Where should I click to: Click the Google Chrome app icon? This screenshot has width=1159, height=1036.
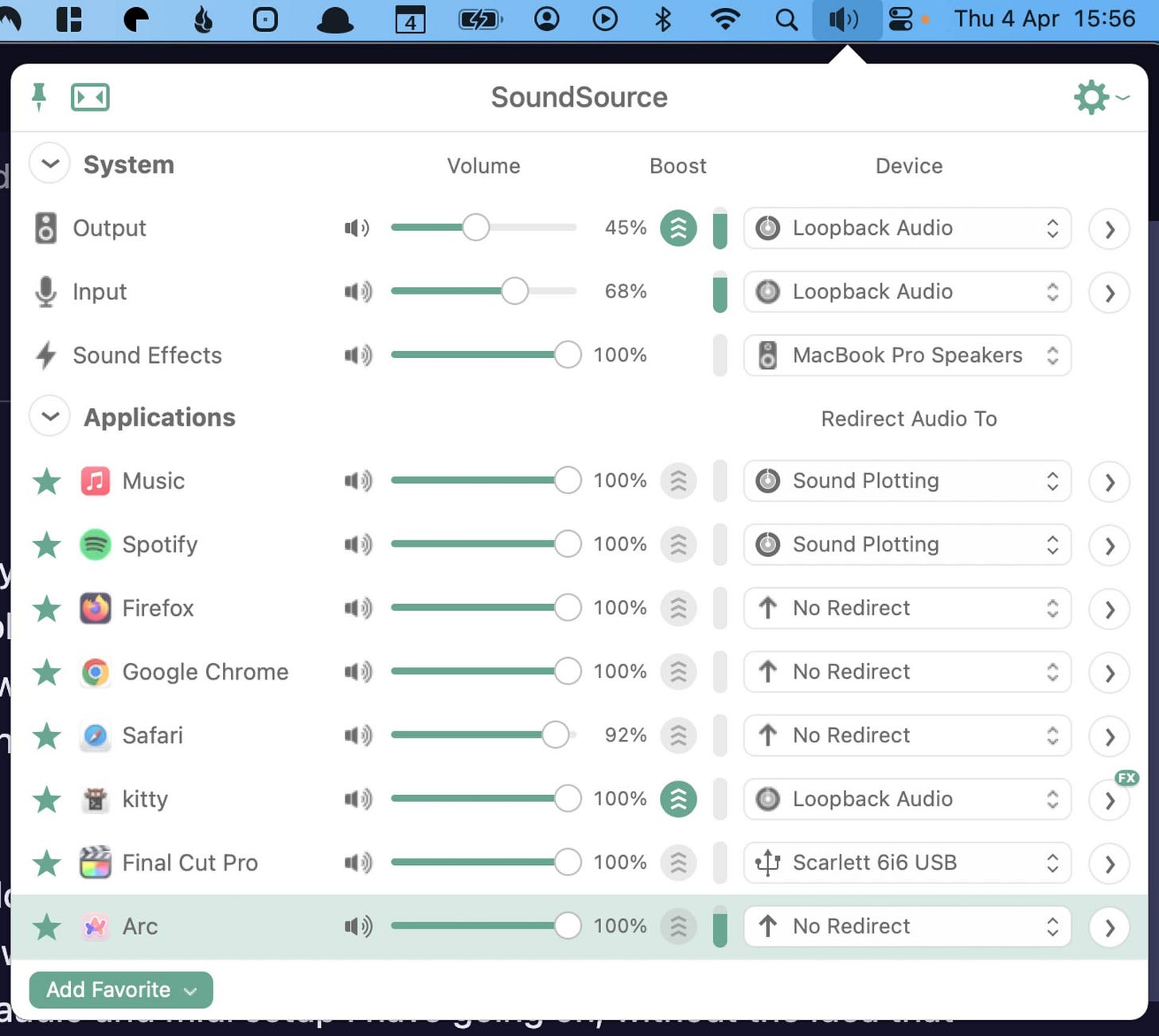point(96,672)
